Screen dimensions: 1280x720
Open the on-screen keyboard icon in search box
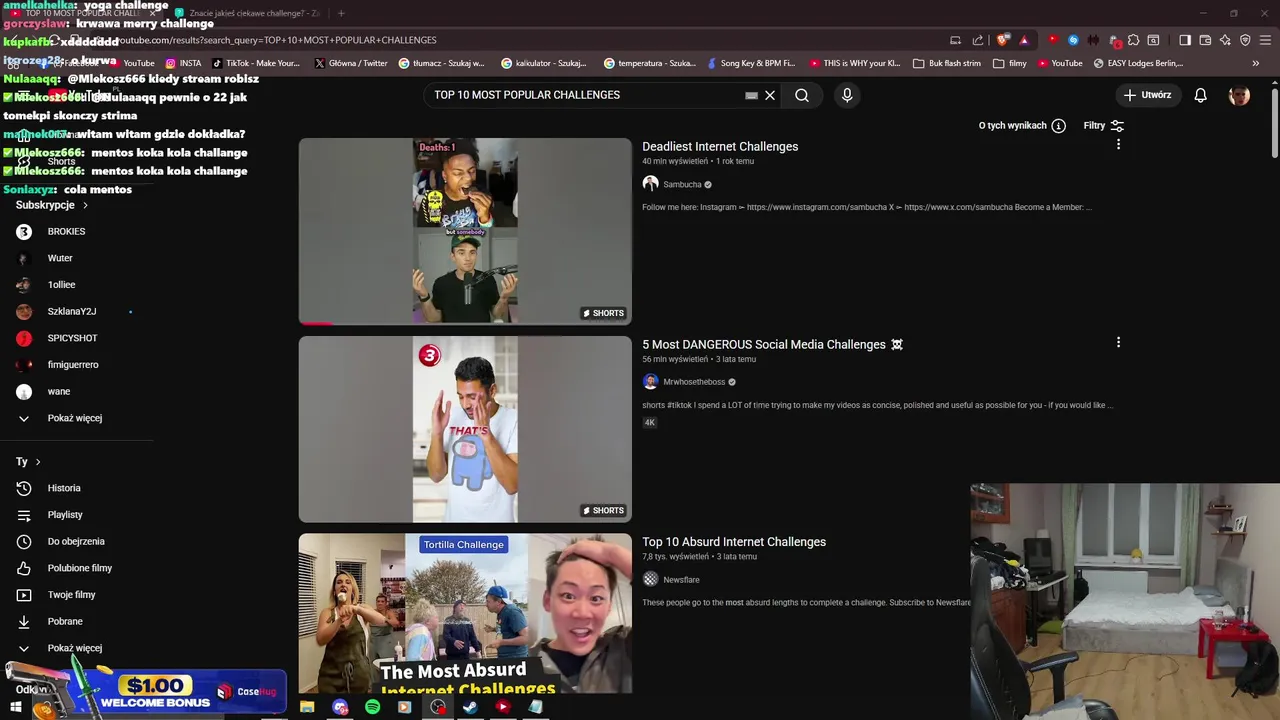coord(751,95)
